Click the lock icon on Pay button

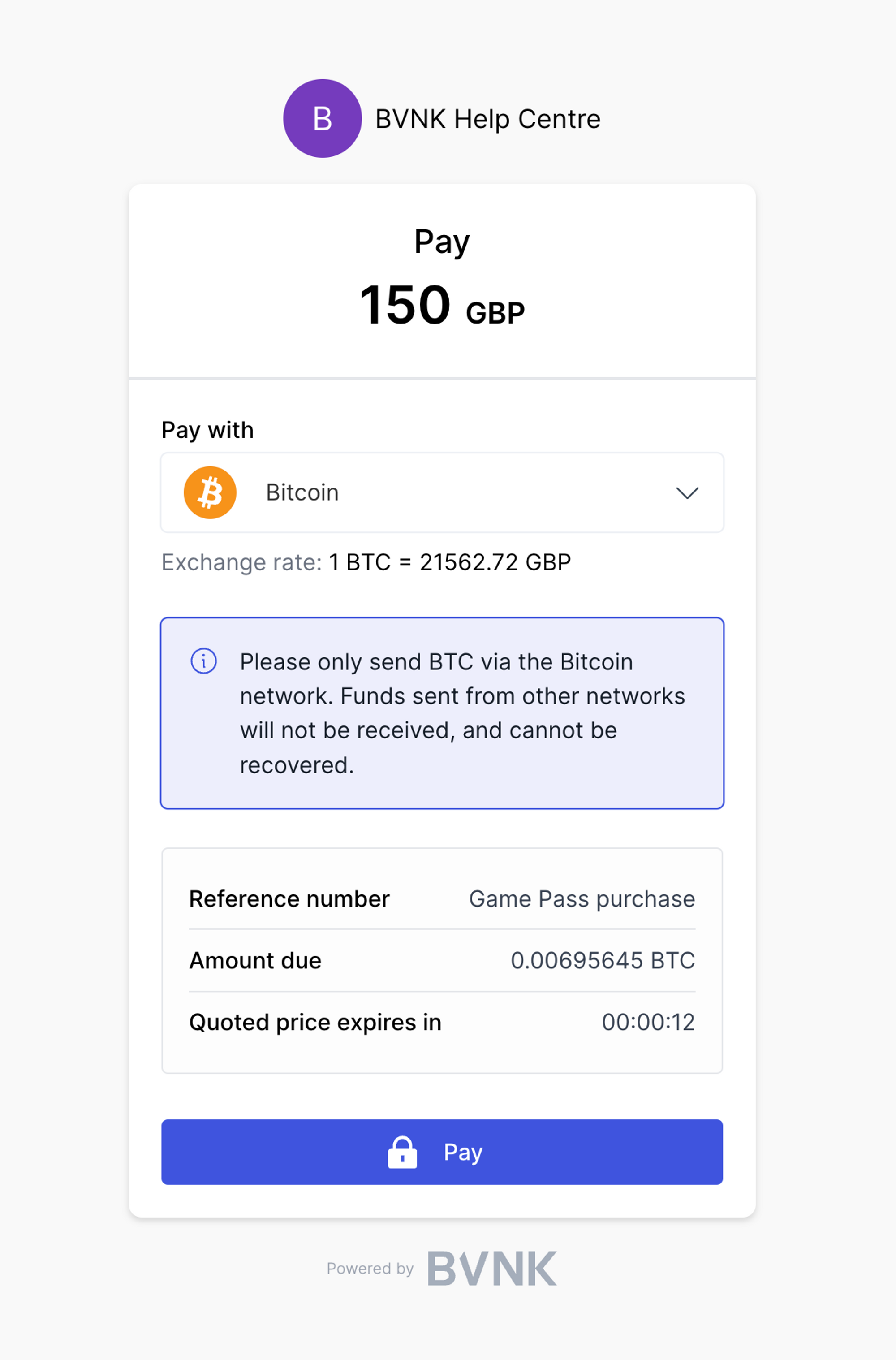coord(402,1152)
